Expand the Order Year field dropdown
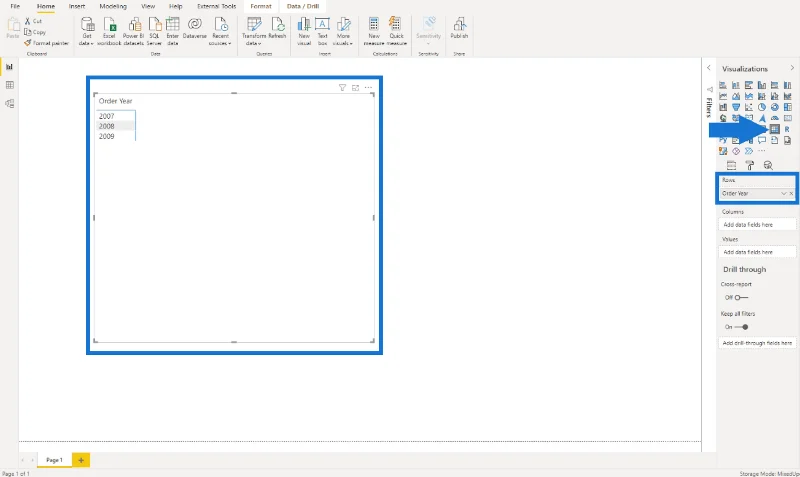Screen dimensions: 800x477 pos(784,194)
